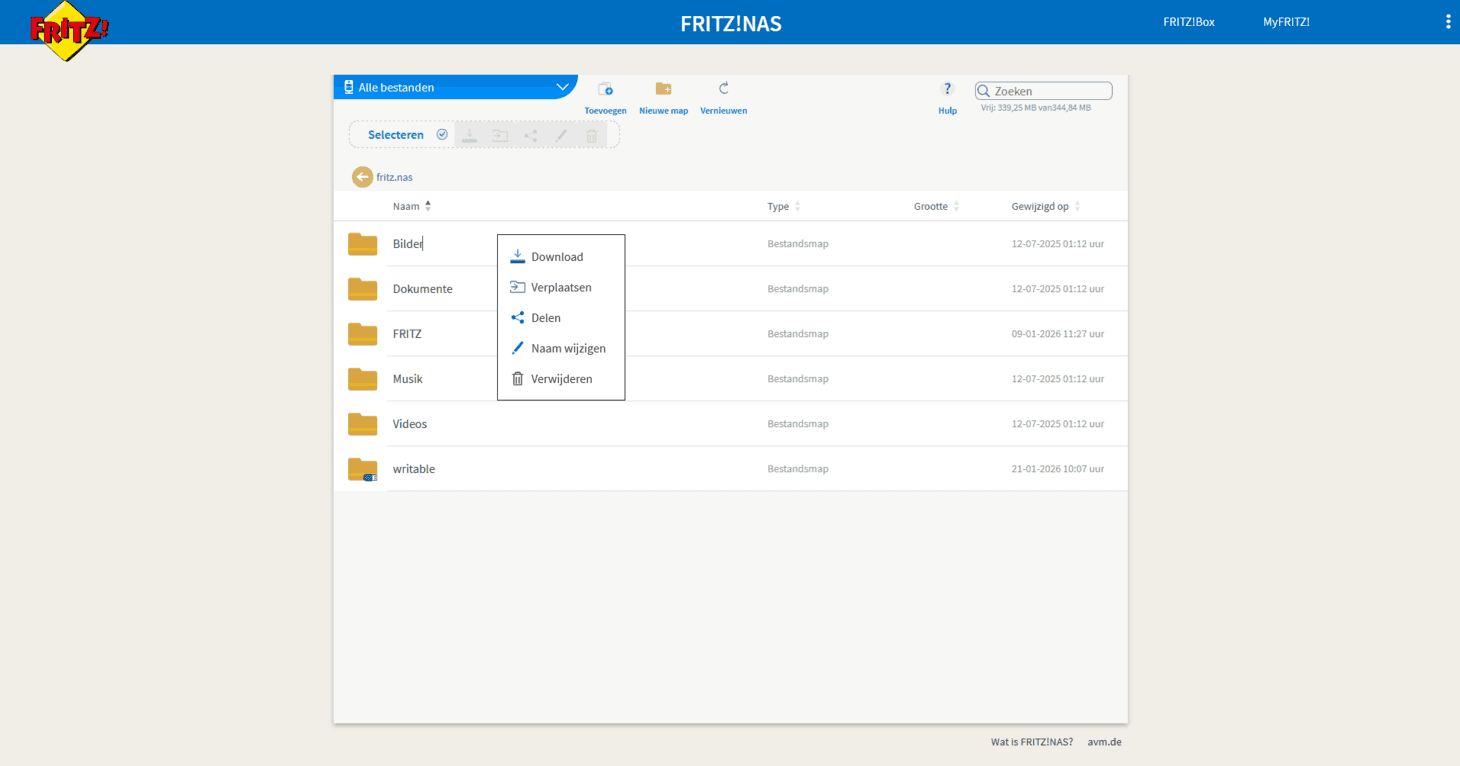This screenshot has width=1460, height=766.
Task: Click the writable folder icon
Action: click(x=362, y=469)
